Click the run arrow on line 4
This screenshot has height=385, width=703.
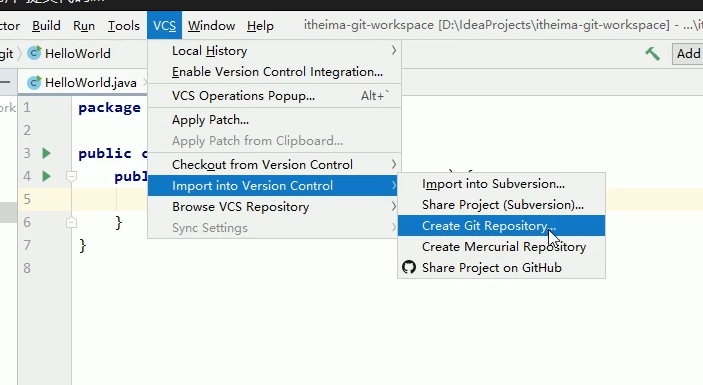[x=46, y=176]
